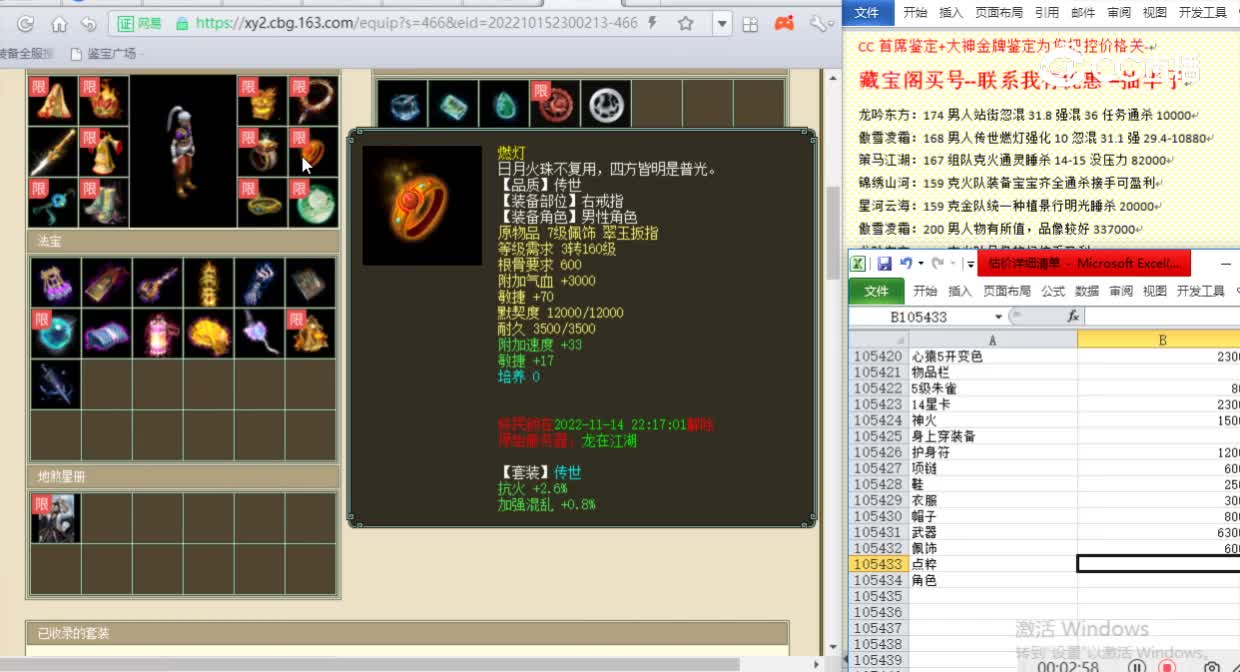Select the golden triangular hat equipment slot

click(x=53, y=101)
